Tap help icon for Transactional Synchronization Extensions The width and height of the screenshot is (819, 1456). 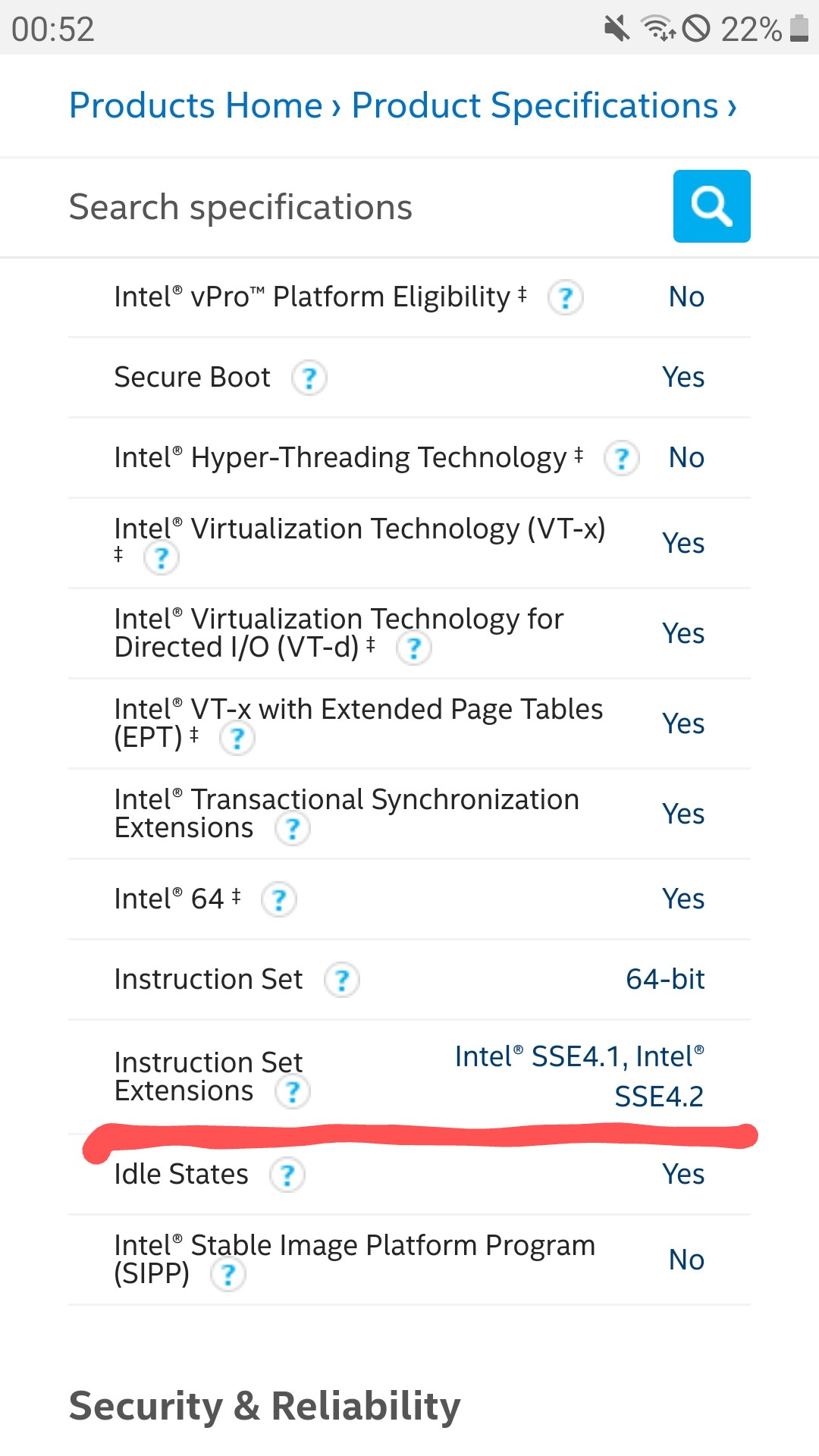point(292,828)
